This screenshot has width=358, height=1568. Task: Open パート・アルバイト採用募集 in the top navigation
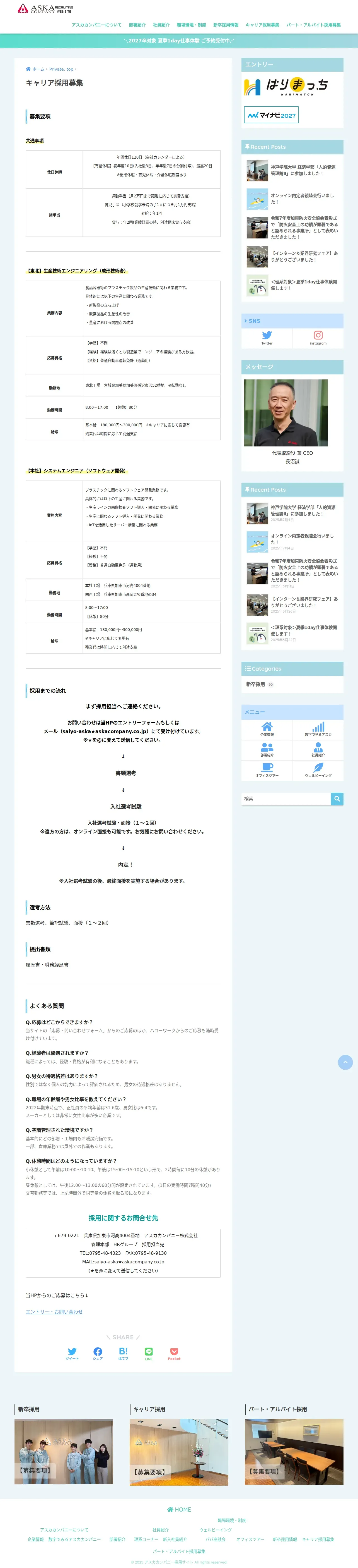coord(314,25)
